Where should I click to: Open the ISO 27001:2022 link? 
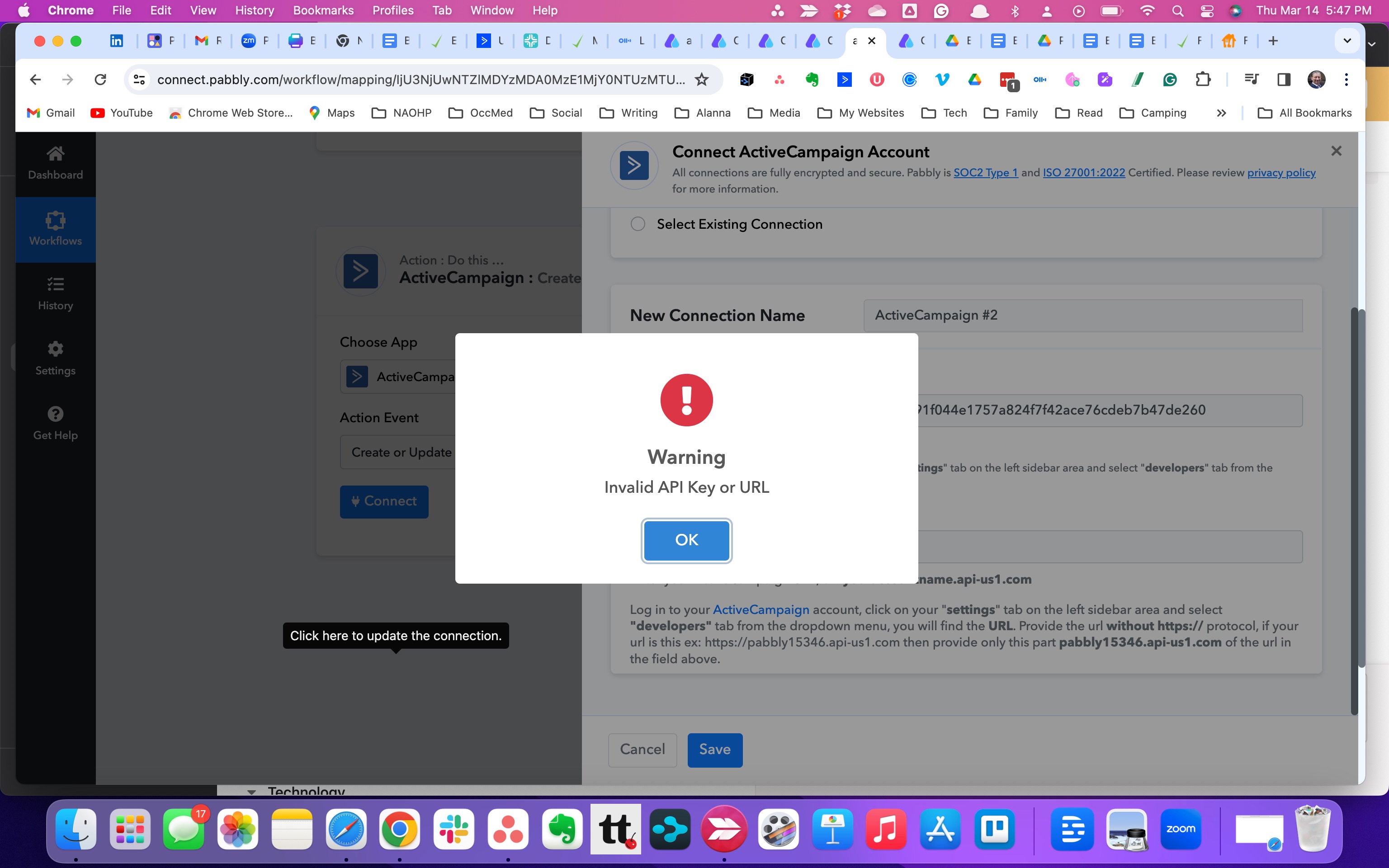tap(1084, 173)
